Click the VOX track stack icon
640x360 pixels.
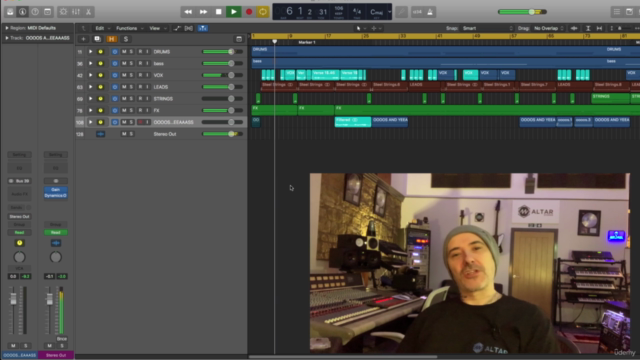tap(100, 75)
